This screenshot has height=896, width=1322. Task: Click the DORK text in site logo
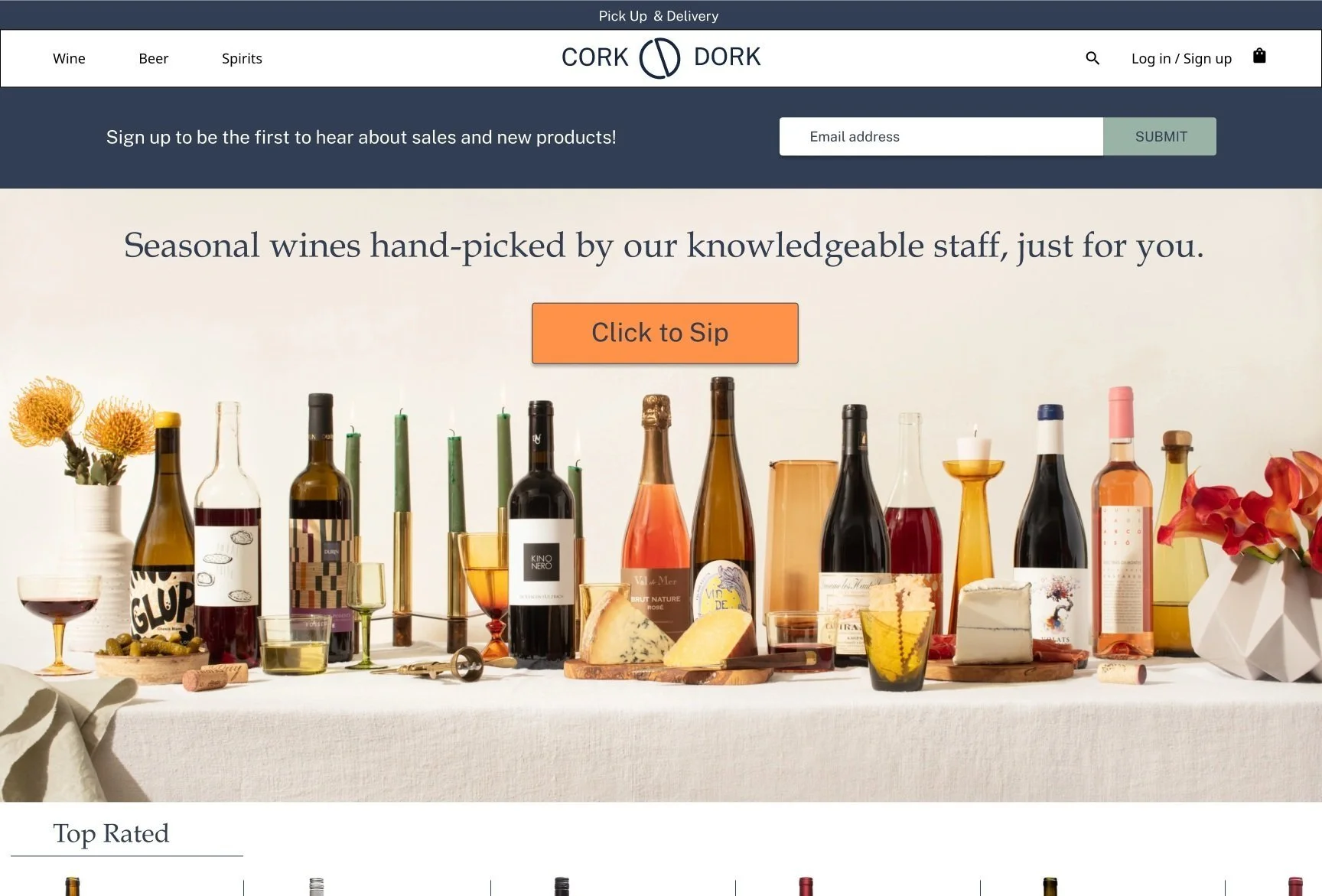coord(727,57)
